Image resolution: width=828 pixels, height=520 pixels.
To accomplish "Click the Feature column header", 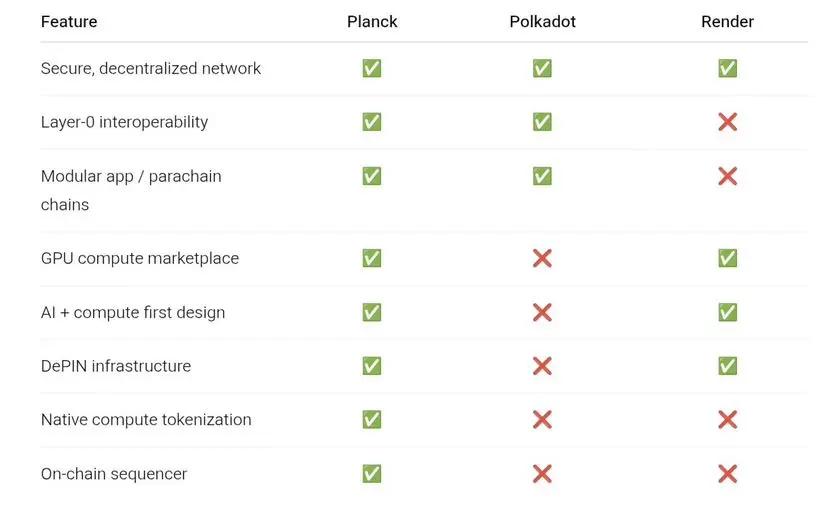I will pos(69,22).
